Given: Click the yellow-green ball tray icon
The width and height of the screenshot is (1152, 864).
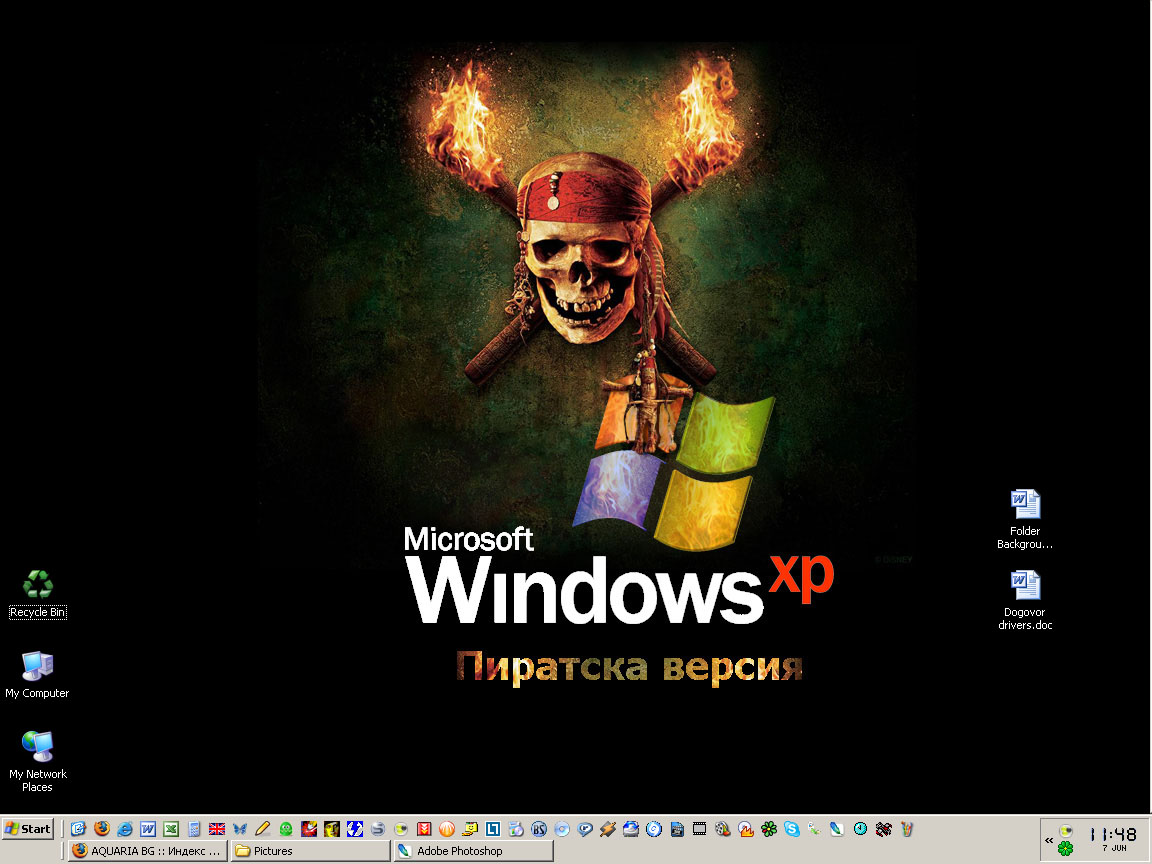Looking at the screenshot, I should click(1065, 831).
